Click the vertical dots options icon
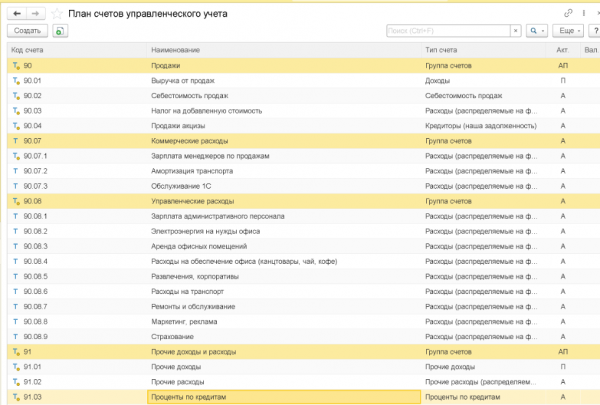Image resolution: width=600 pixels, height=405 pixels. click(583, 13)
